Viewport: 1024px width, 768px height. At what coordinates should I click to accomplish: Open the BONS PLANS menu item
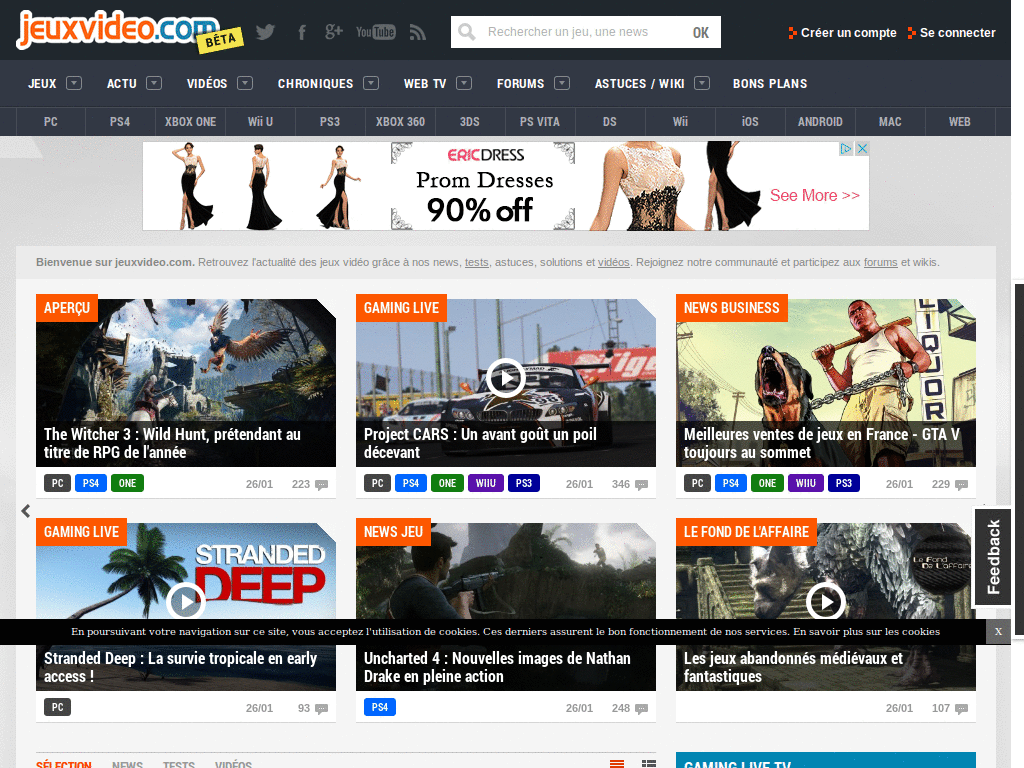[770, 84]
